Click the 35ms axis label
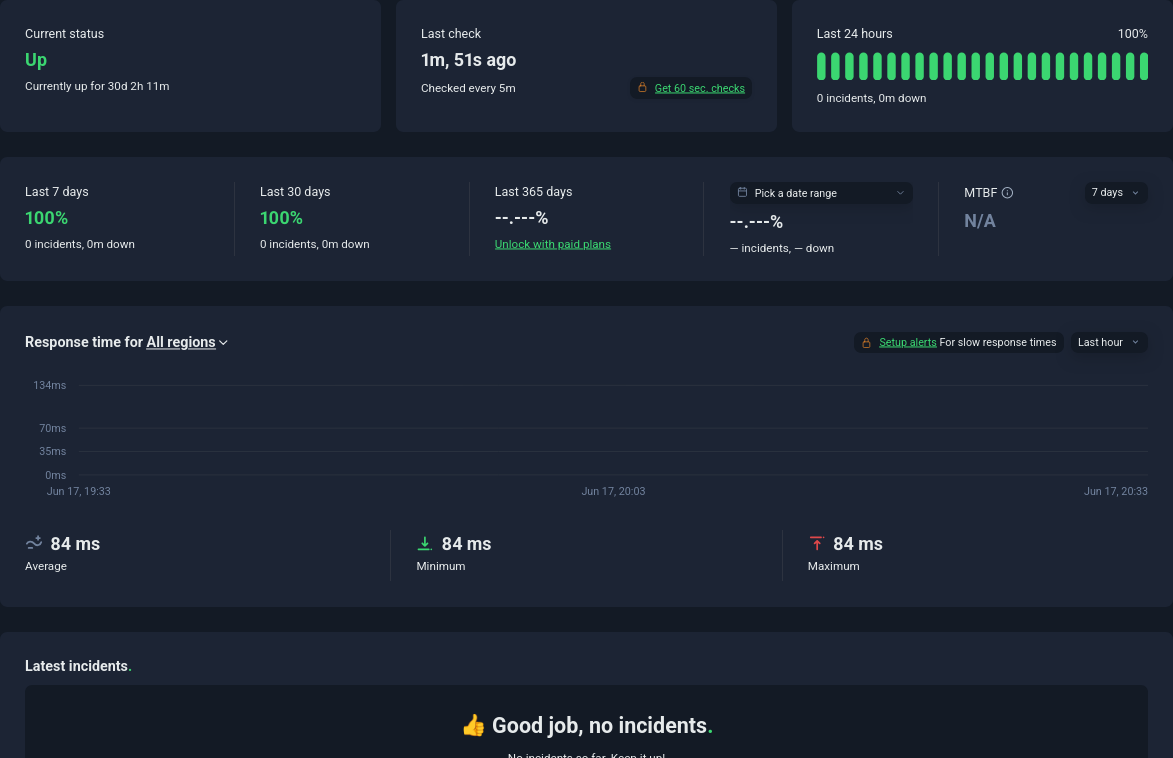Image resolution: width=1173 pixels, height=758 pixels. pyautogui.click(x=52, y=451)
